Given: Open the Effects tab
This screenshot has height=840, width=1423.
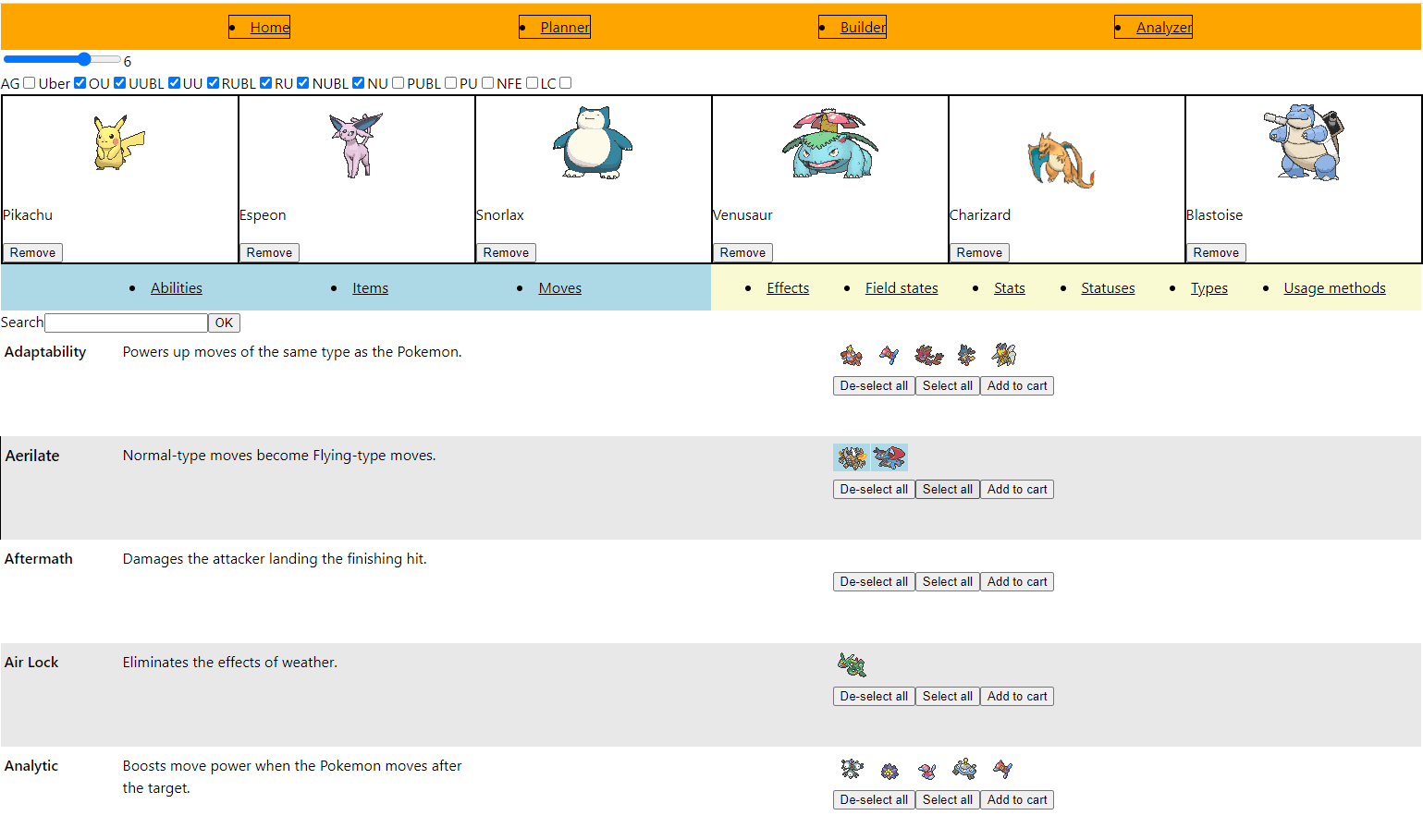Looking at the screenshot, I should pos(788,288).
